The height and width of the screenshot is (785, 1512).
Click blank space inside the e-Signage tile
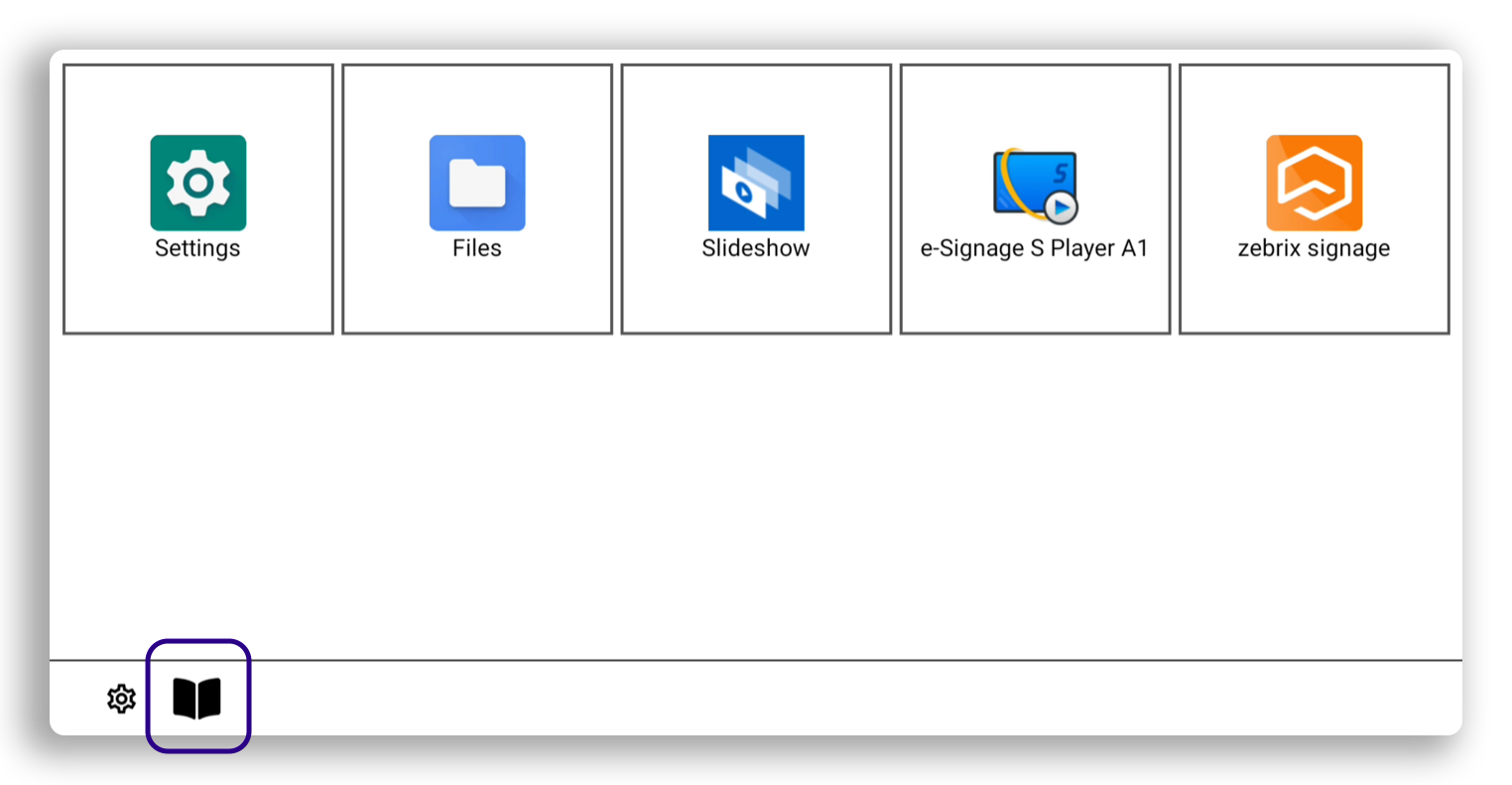click(x=1035, y=298)
